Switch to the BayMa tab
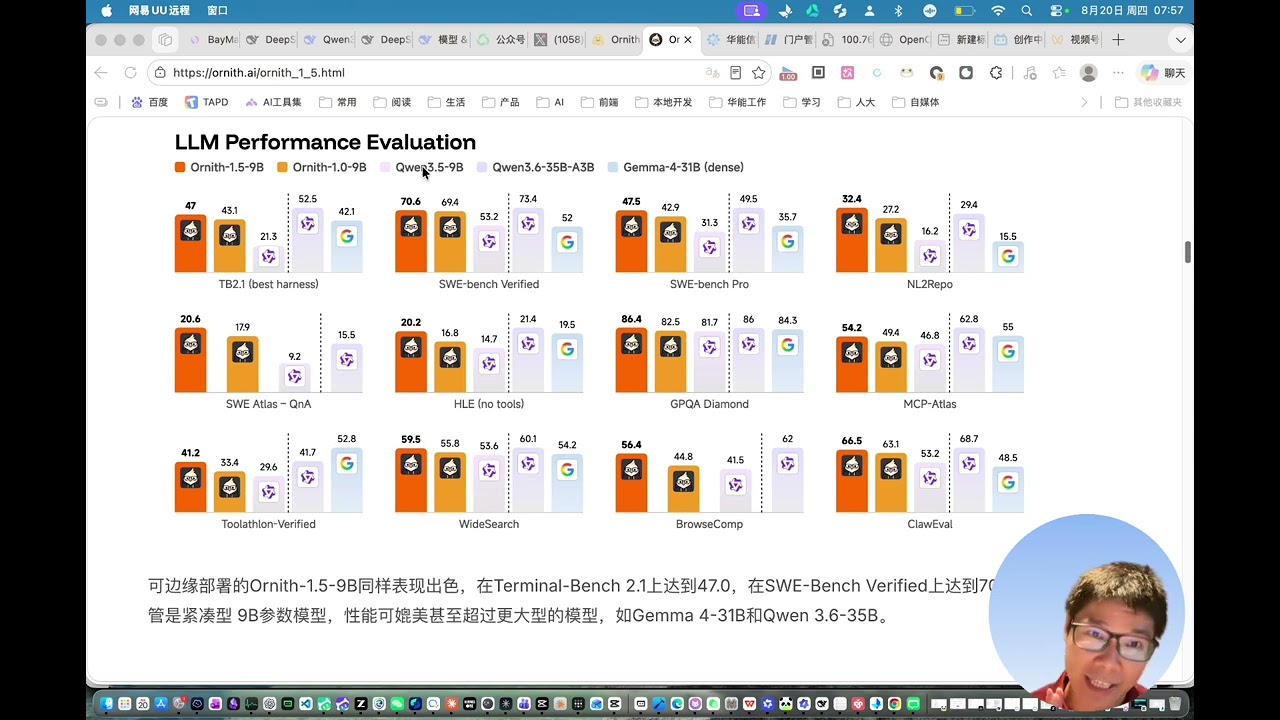 pos(214,40)
